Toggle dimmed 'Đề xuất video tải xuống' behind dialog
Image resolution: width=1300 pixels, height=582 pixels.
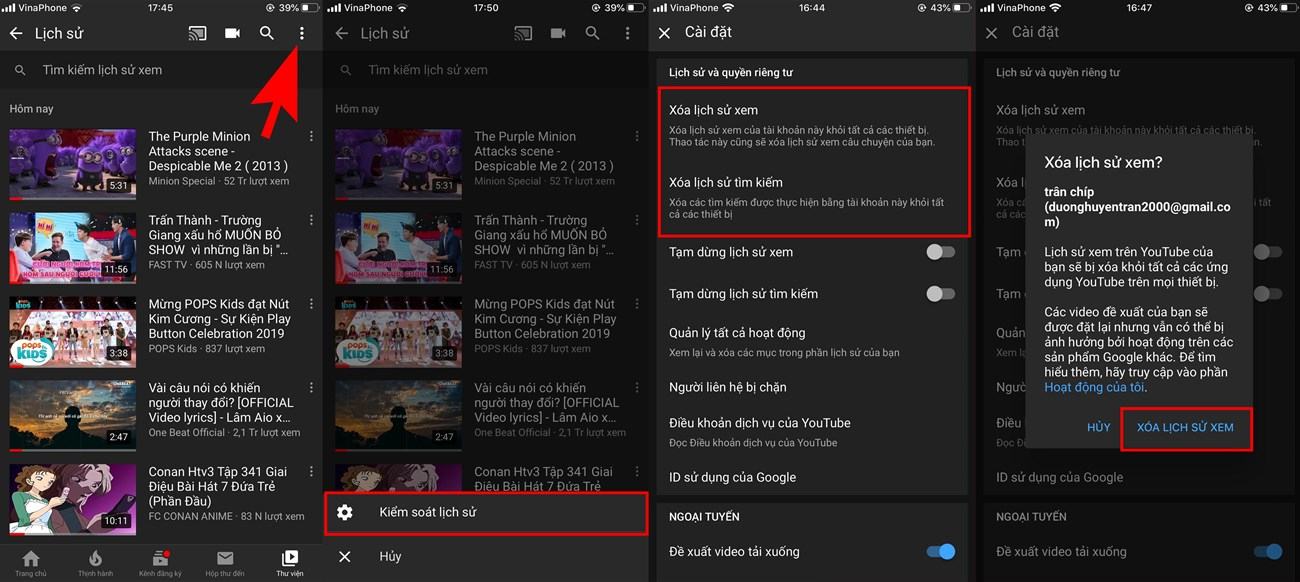tap(1267, 551)
